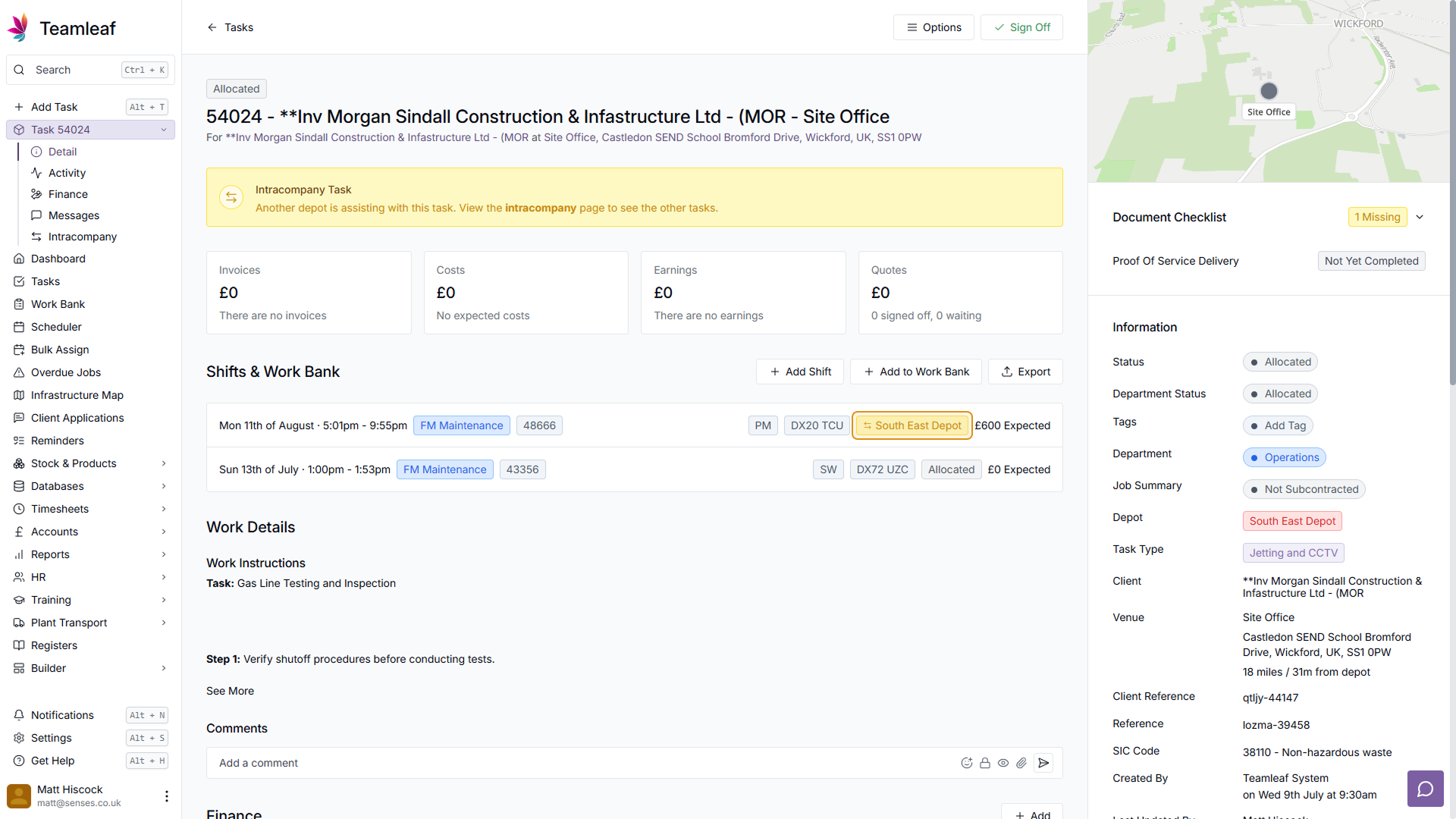Open Settings in sidebar

coord(90,738)
